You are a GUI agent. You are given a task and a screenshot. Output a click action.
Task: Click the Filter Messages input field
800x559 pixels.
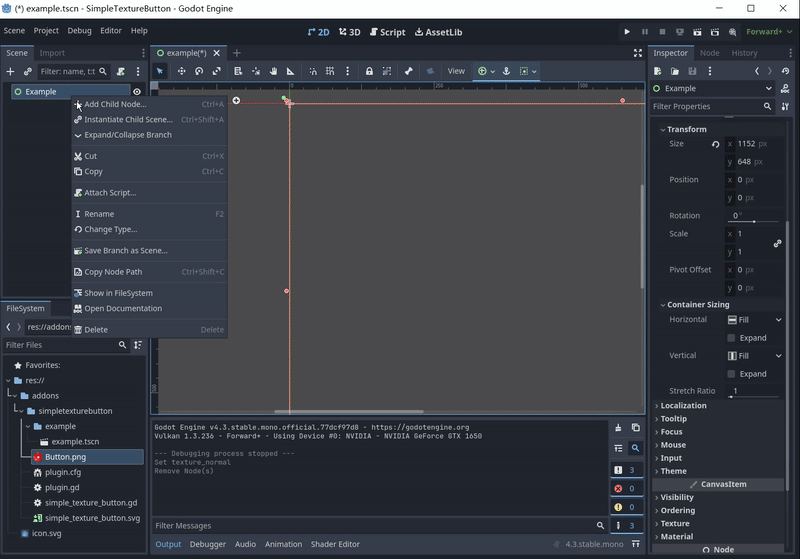coord(379,526)
